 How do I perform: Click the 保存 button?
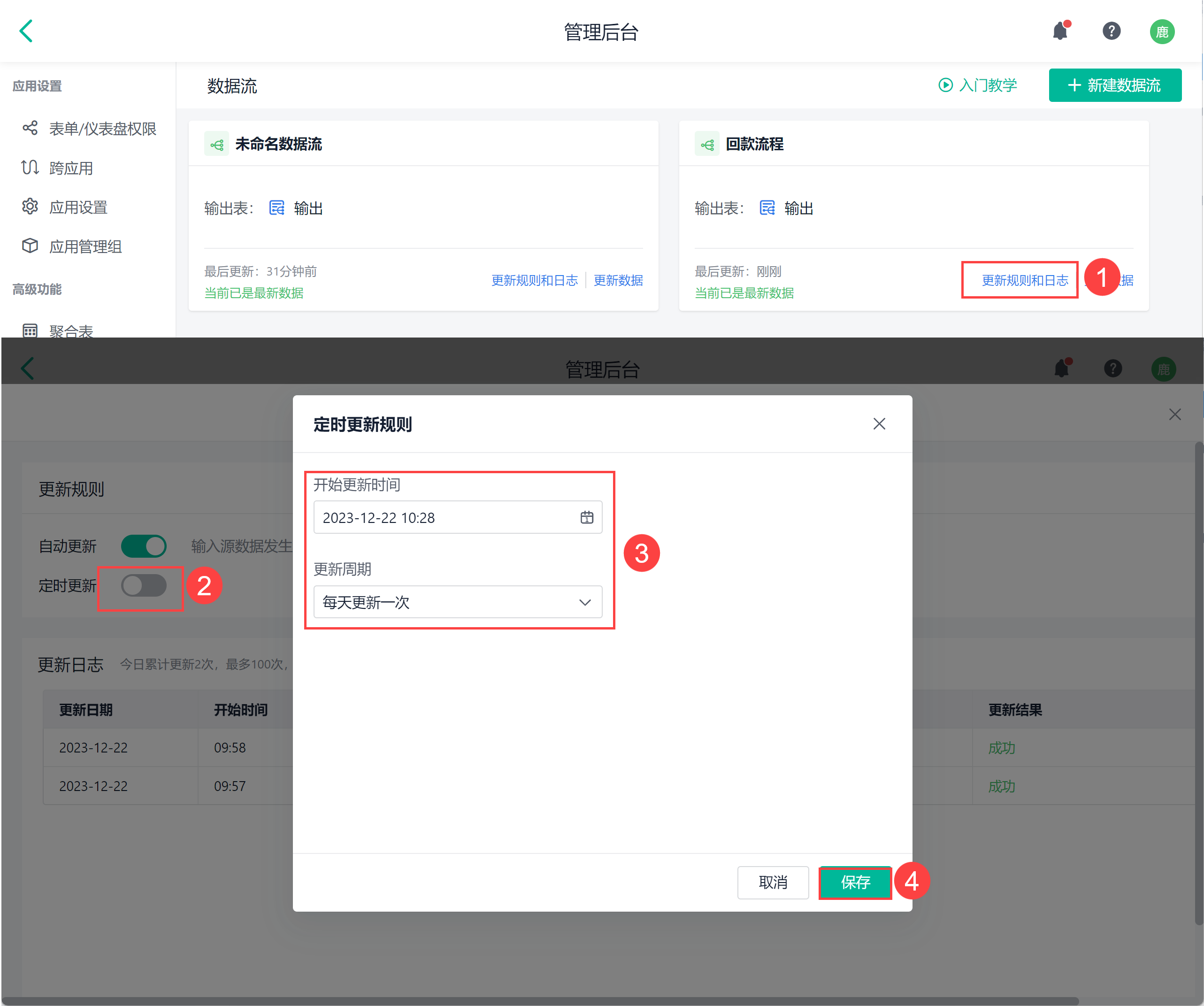855,882
